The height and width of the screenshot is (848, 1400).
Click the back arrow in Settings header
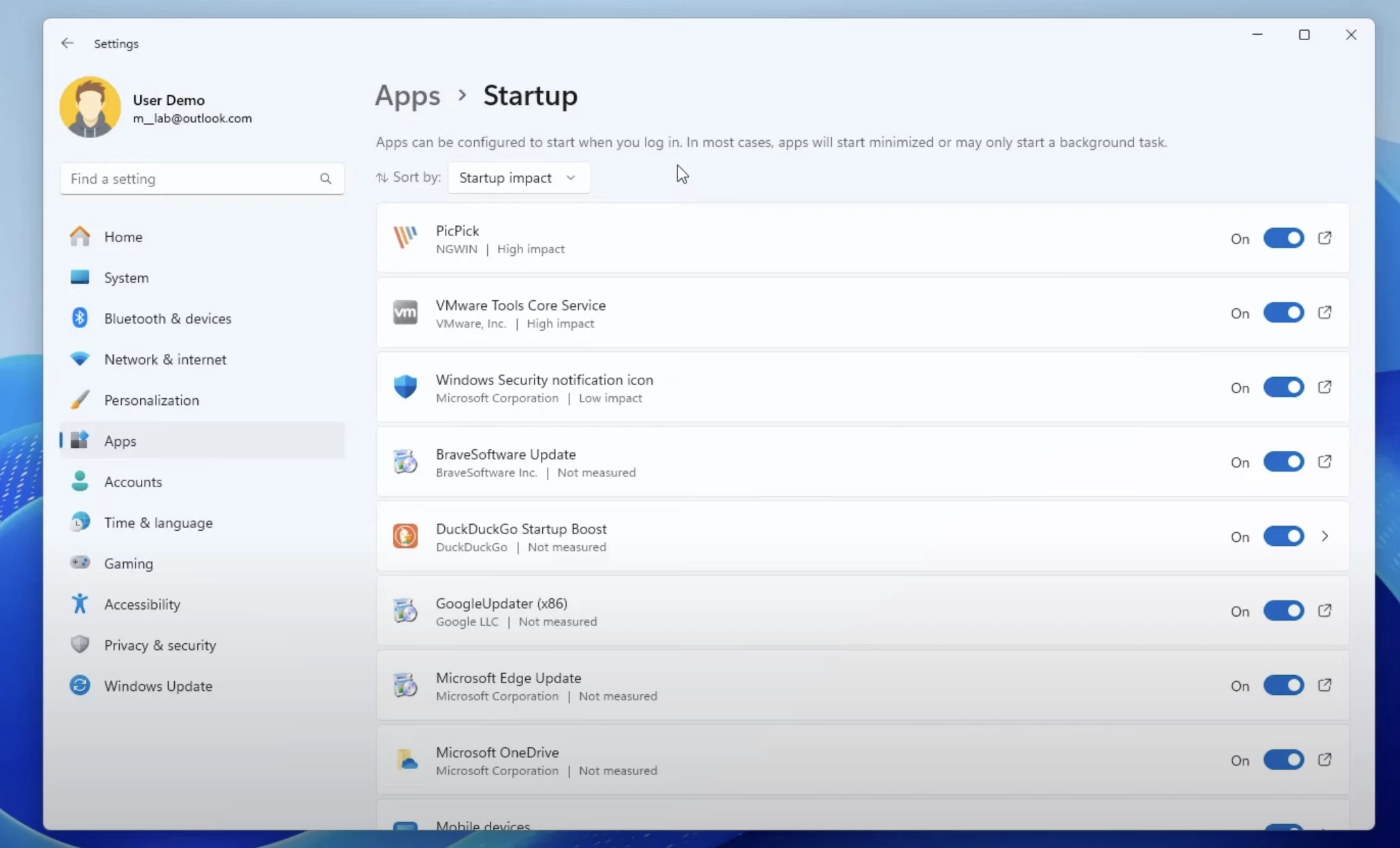click(67, 43)
